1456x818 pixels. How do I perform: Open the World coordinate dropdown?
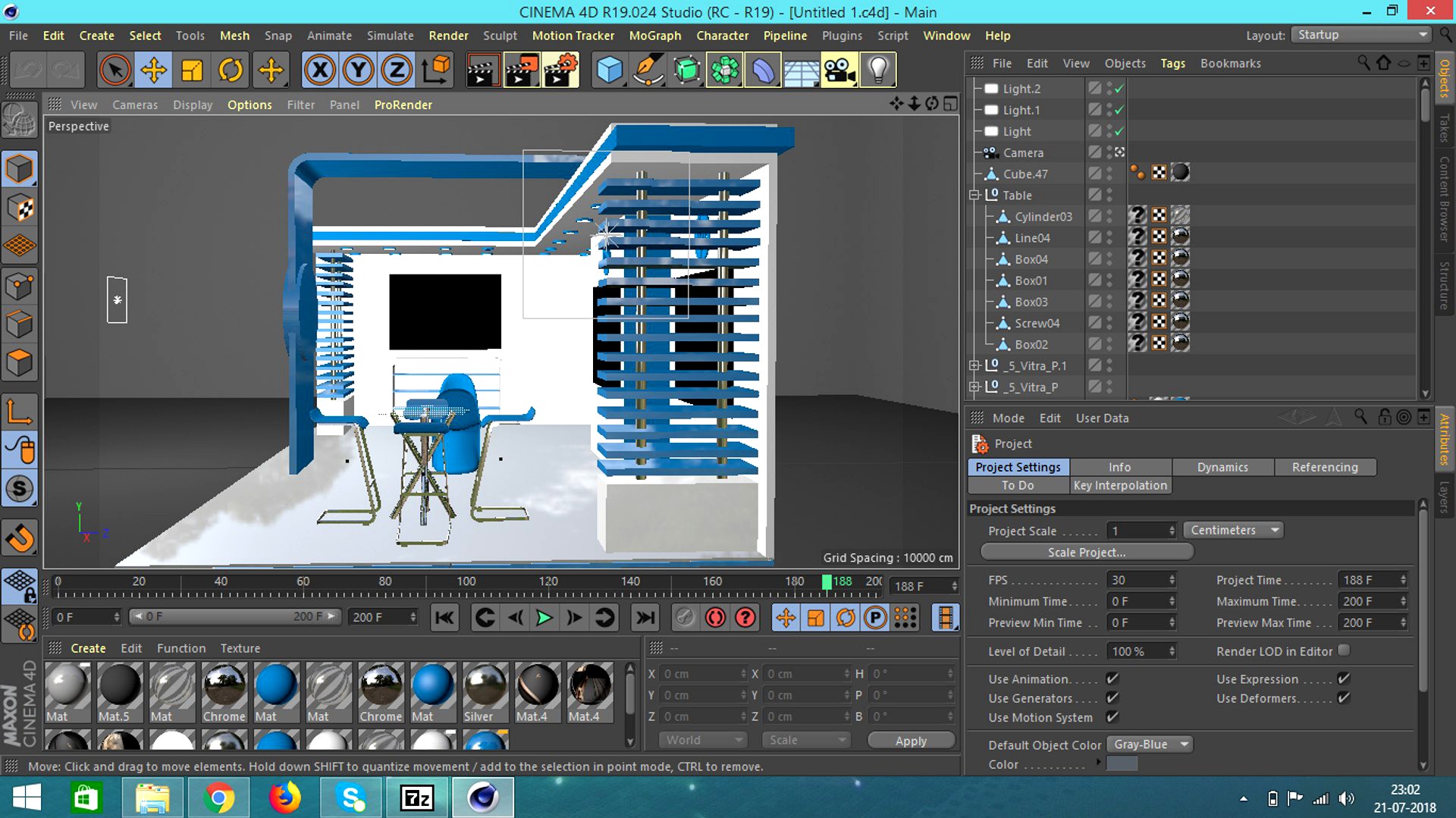pos(702,740)
